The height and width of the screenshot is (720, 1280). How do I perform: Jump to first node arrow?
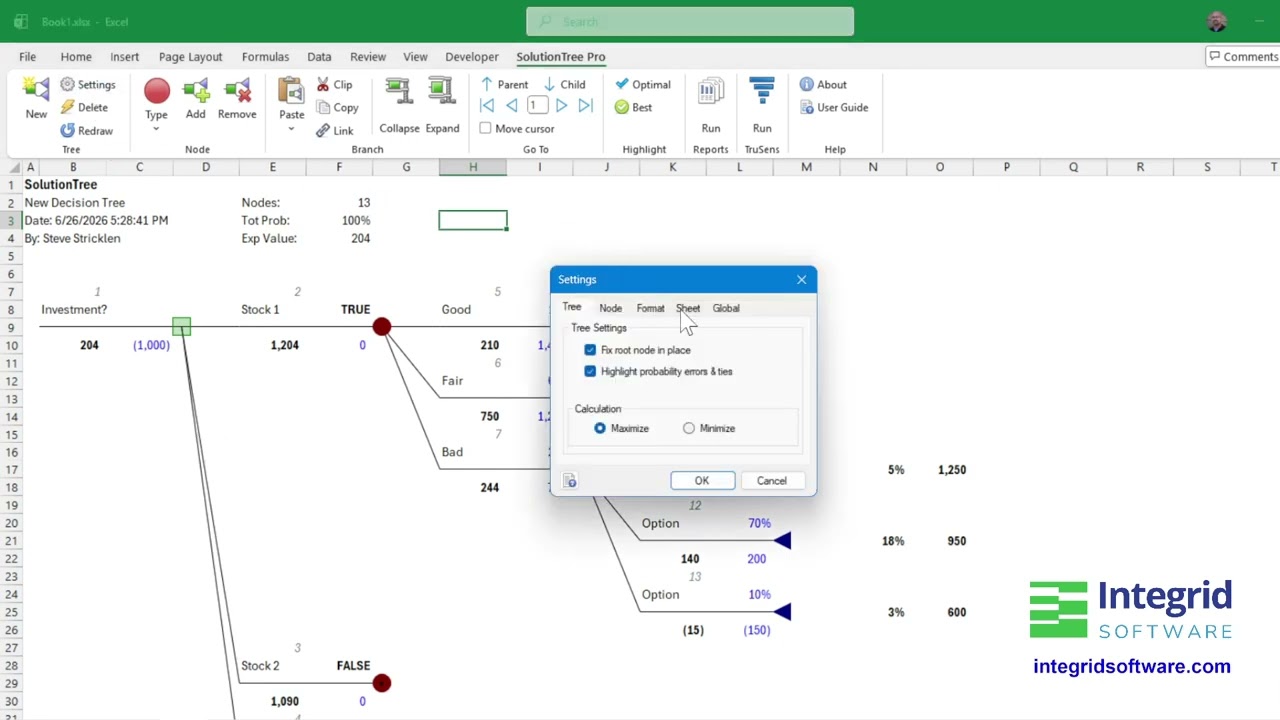tap(487, 106)
